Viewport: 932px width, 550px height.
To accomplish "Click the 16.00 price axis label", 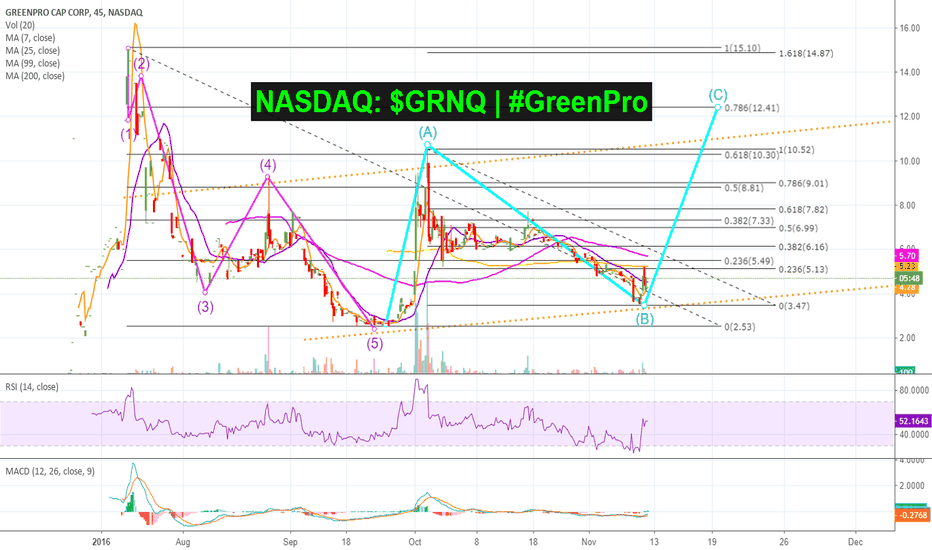I will click(x=910, y=28).
